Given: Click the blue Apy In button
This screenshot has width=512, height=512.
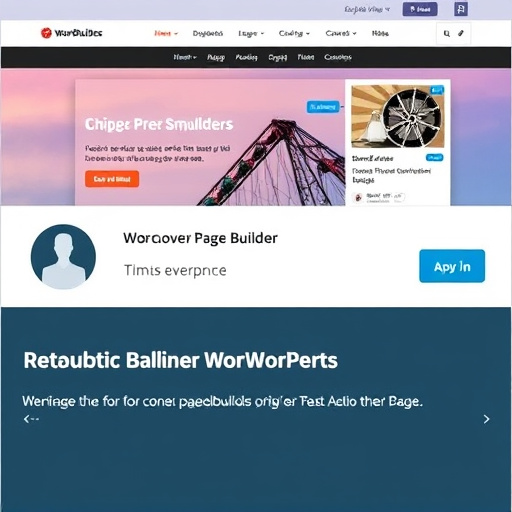Looking at the screenshot, I should pos(452,266).
